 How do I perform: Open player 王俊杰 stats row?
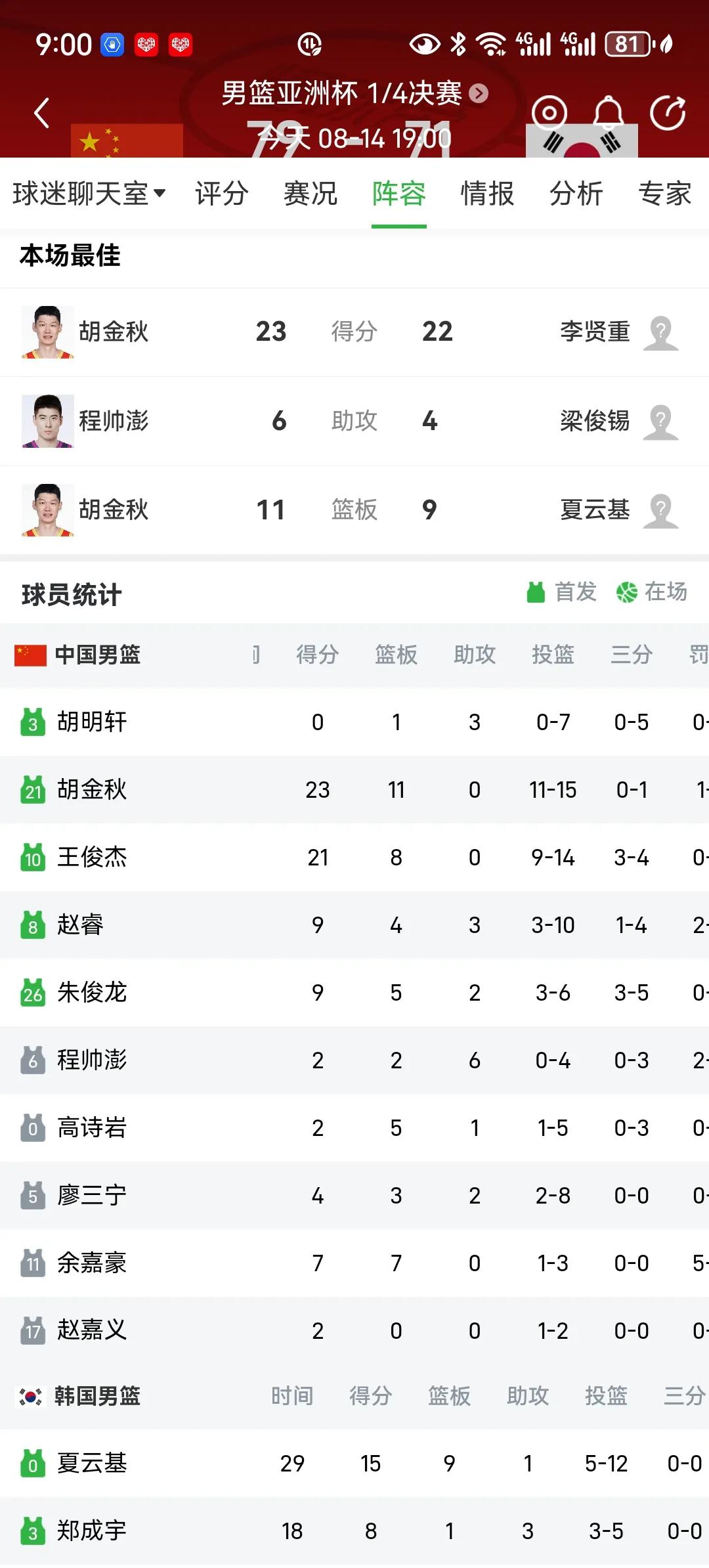354,858
